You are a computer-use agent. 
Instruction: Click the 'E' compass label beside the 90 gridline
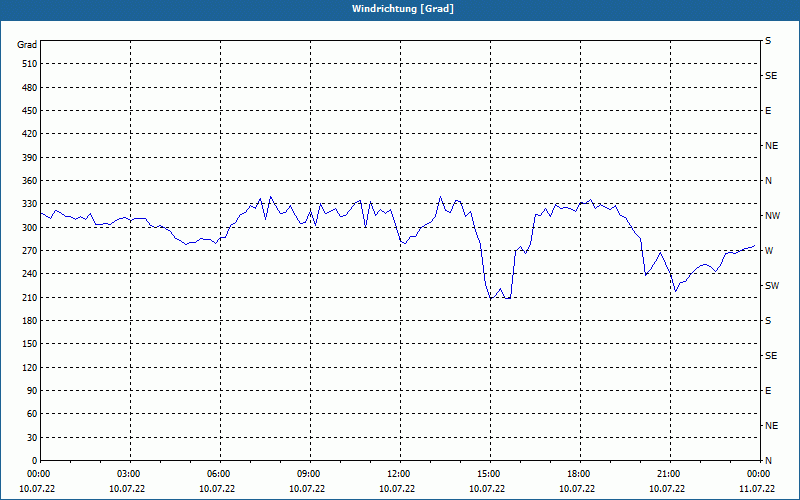point(768,391)
